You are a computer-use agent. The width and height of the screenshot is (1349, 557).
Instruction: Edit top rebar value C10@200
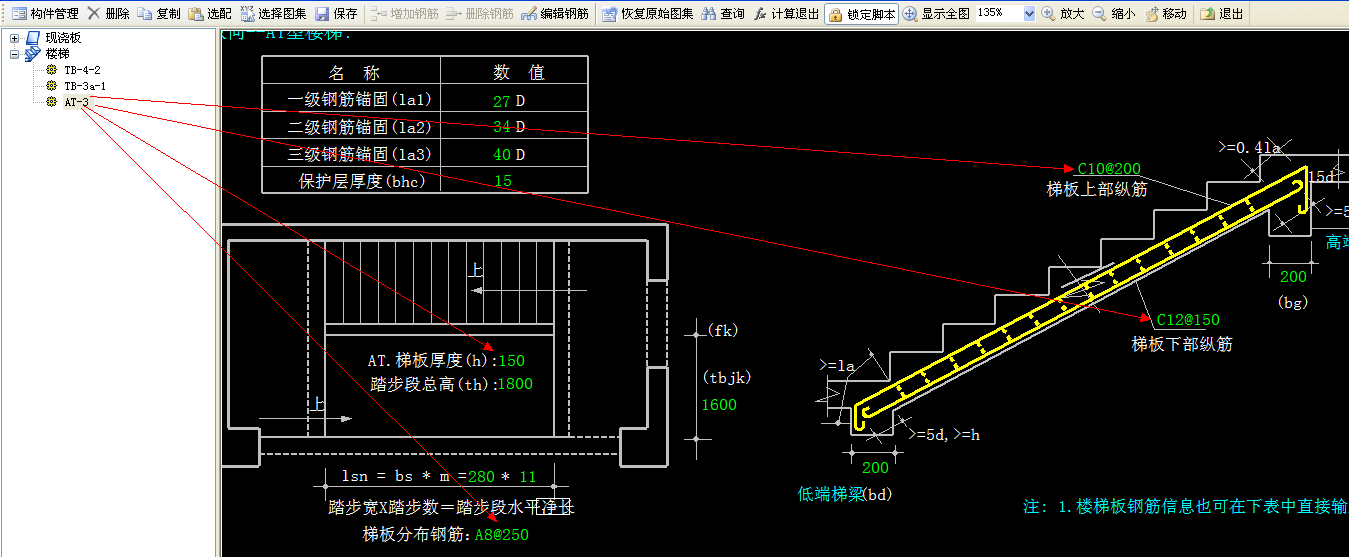click(1109, 169)
